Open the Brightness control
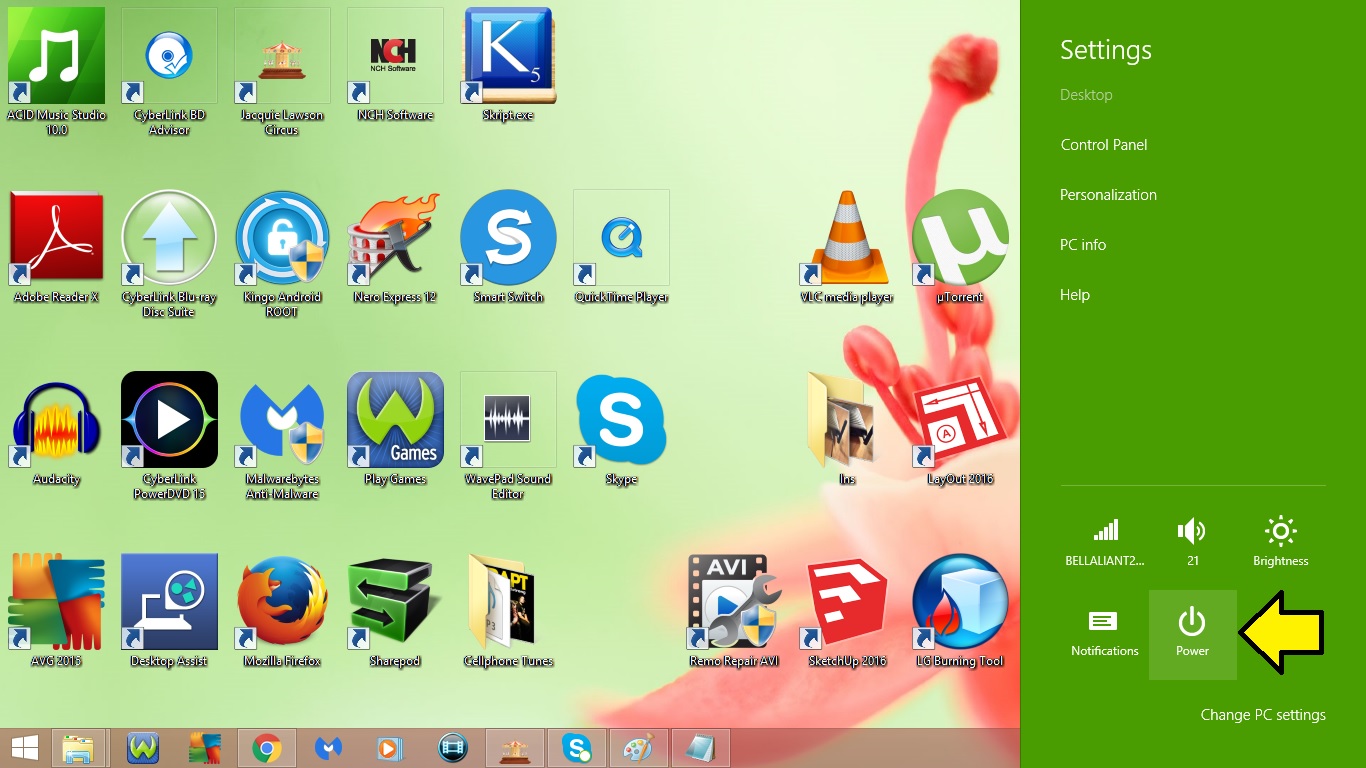 click(1281, 543)
